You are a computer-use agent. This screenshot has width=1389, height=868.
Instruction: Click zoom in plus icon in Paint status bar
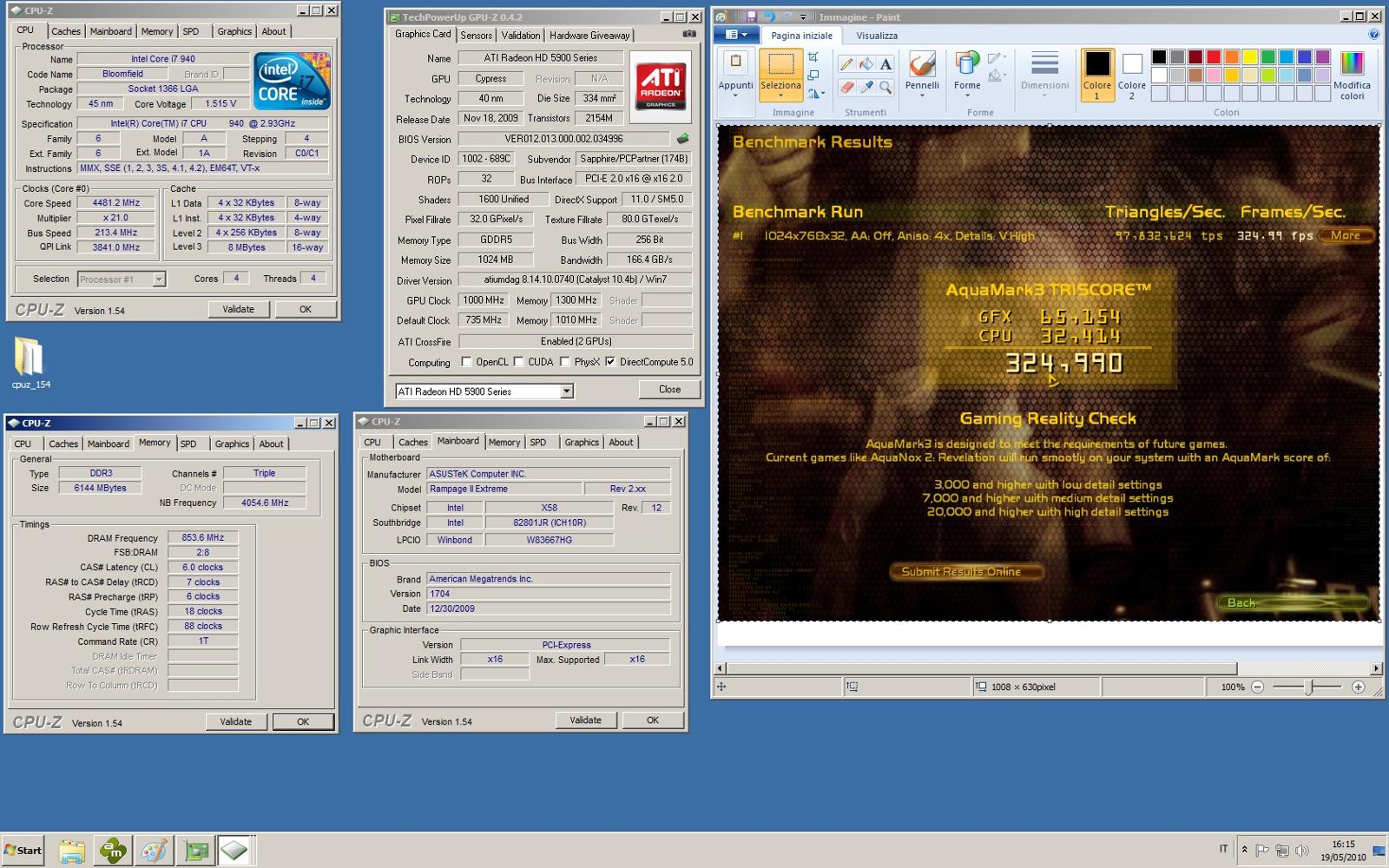click(x=1359, y=687)
